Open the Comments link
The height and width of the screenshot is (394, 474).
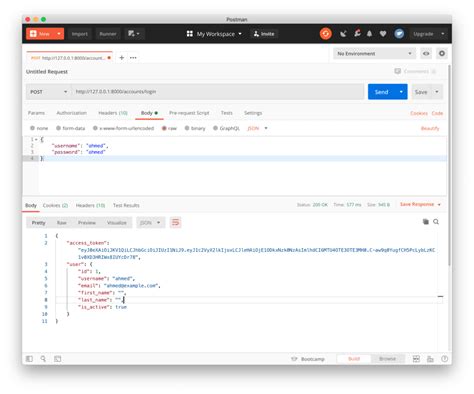[x=415, y=71]
